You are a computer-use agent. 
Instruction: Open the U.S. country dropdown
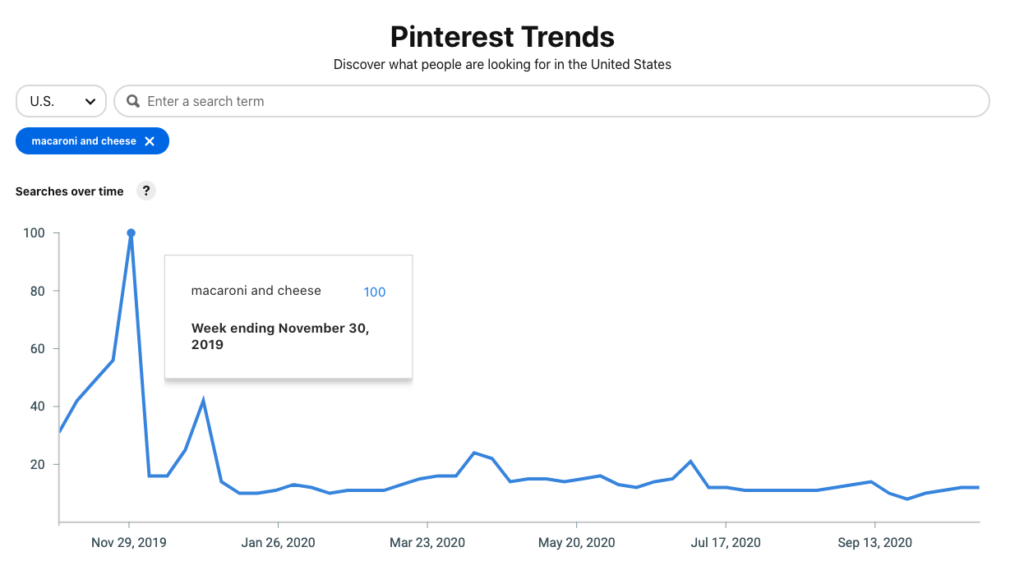coord(61,101)
